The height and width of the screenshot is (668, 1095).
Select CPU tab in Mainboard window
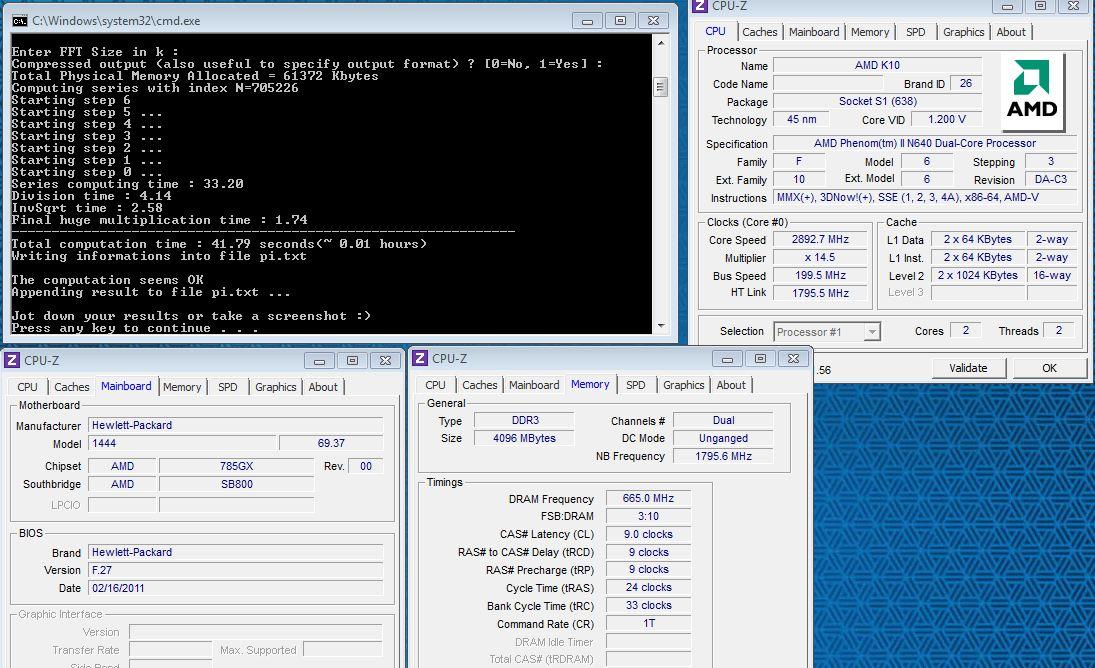click(x=27, y=387)
